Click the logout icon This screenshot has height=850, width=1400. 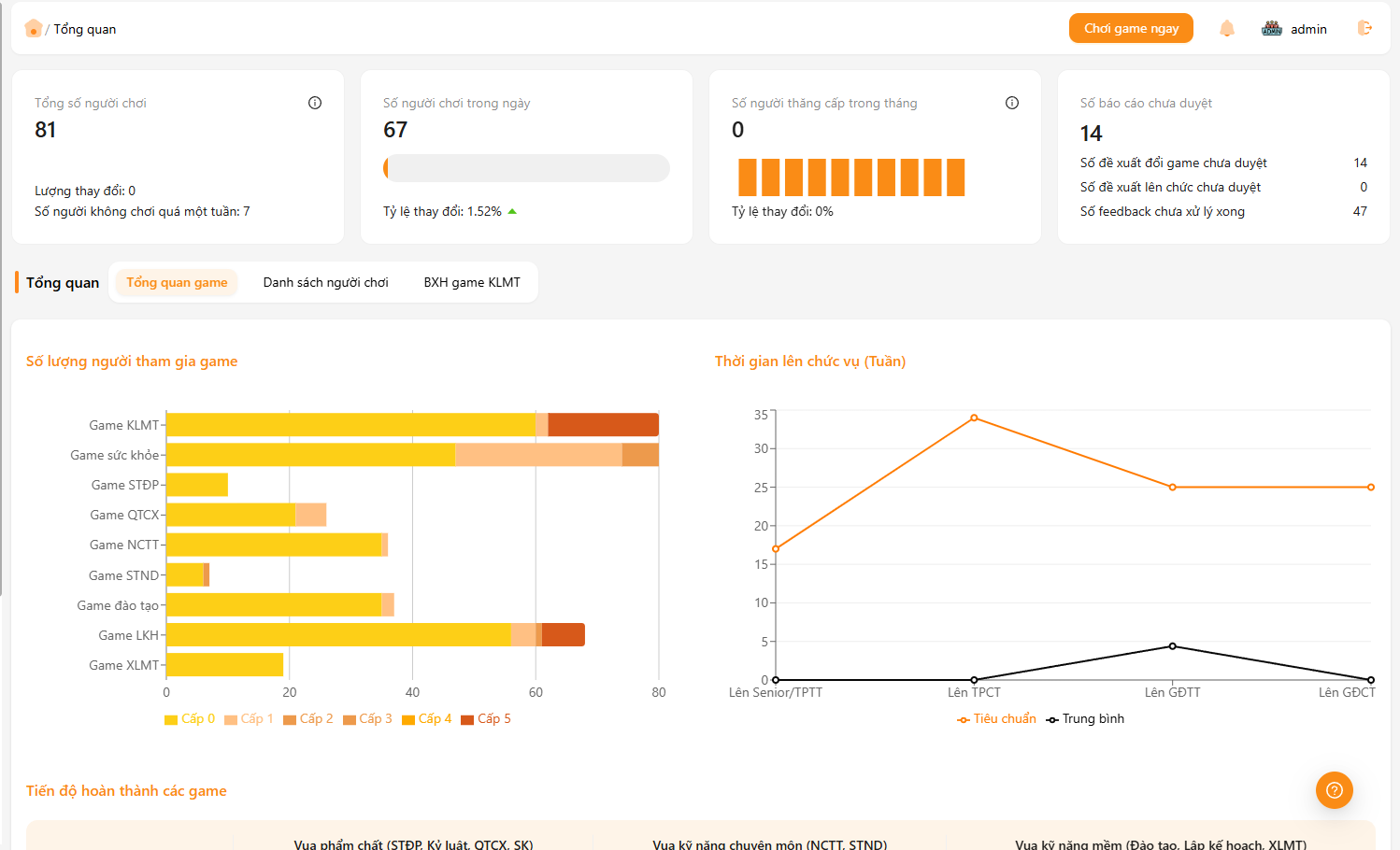point(1364,29)
